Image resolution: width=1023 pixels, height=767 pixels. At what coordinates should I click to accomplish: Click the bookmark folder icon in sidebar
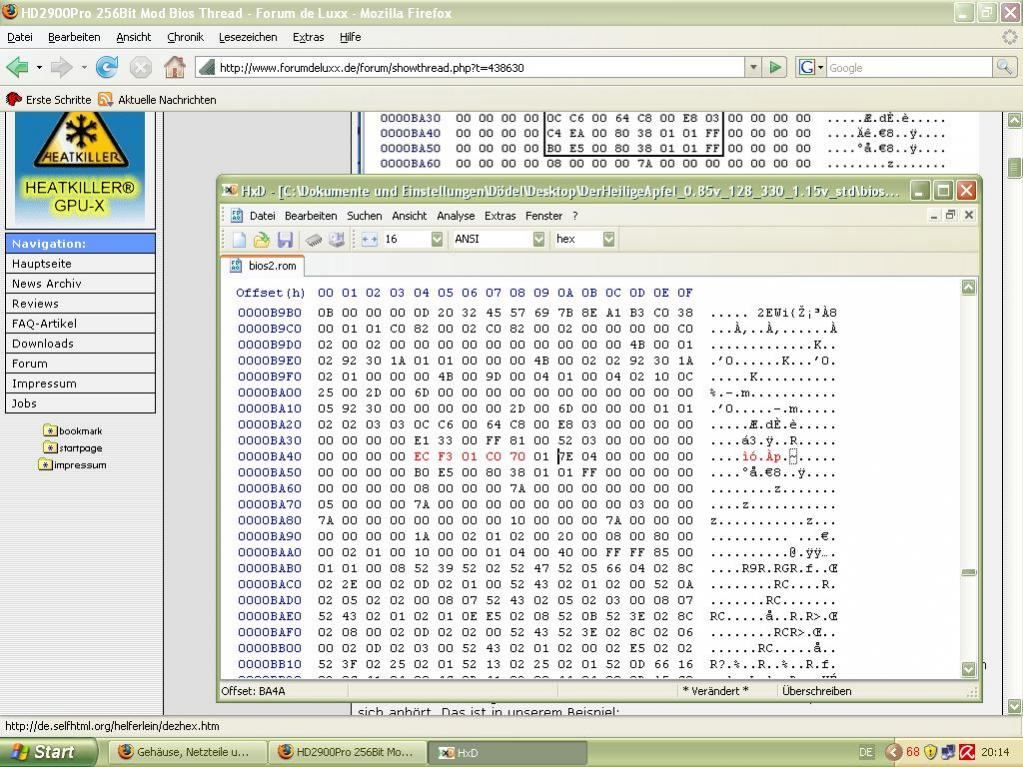pyautogui.click(x=50, y=430)
